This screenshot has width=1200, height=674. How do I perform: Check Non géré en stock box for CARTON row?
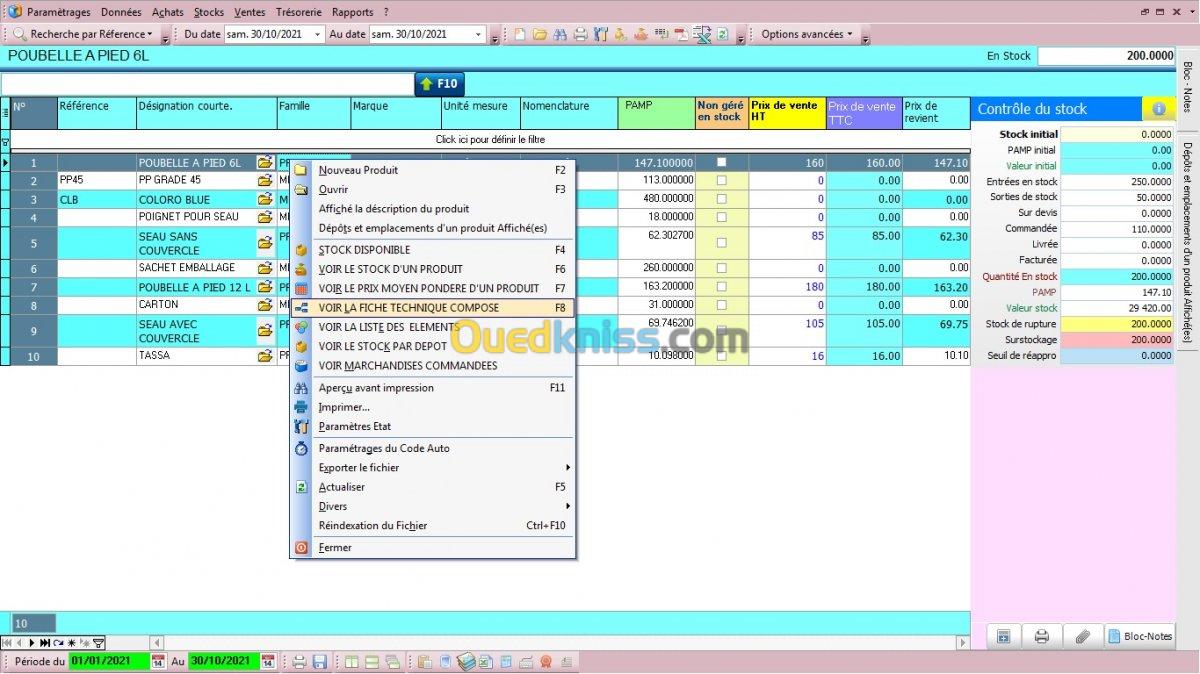721,305
